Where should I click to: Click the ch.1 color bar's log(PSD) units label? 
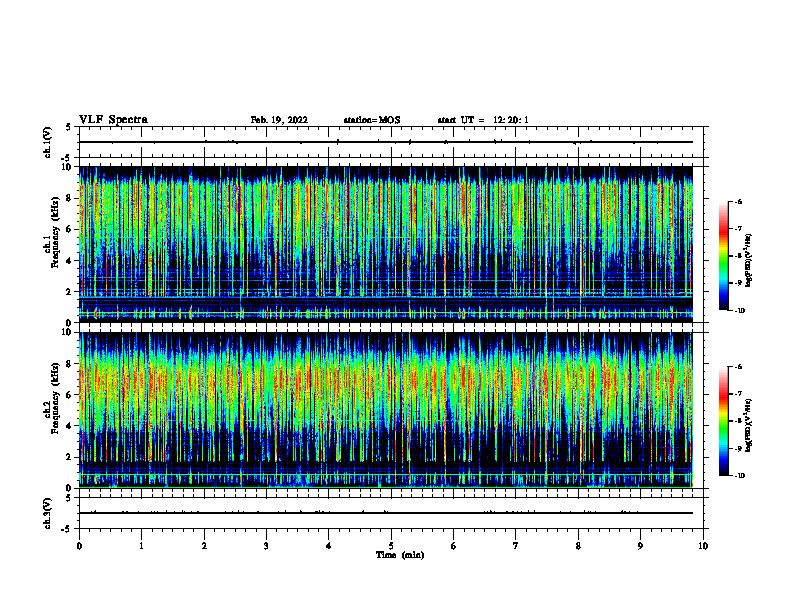[749, 260]
